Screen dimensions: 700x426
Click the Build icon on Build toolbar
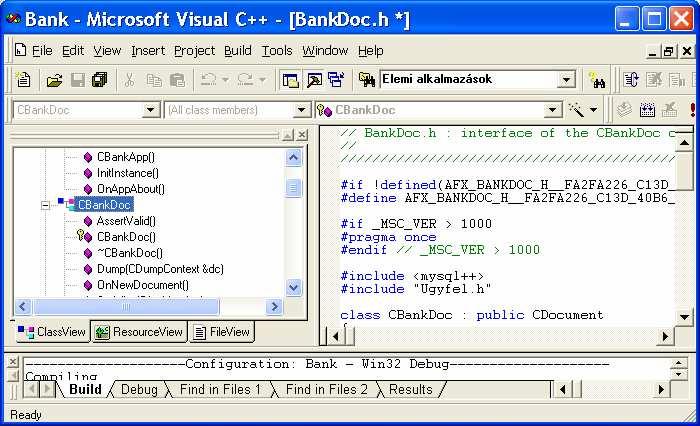647,109
